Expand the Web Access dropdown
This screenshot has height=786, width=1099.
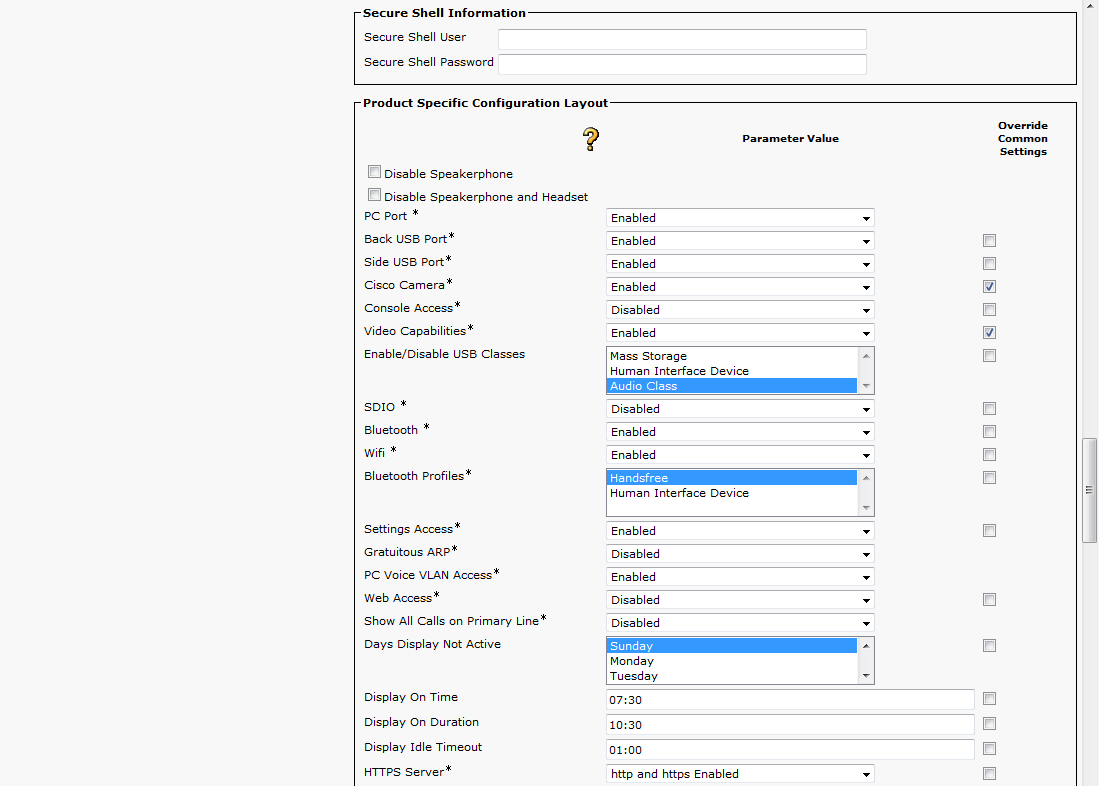739,600
